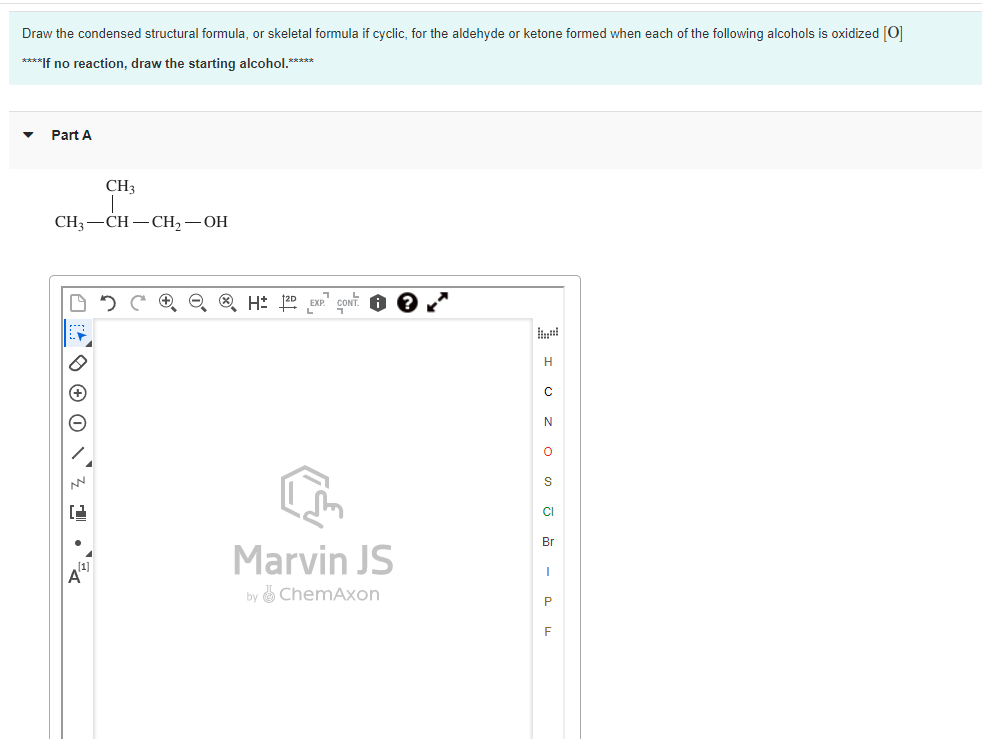Select the Eraser tool

[78, 363]
